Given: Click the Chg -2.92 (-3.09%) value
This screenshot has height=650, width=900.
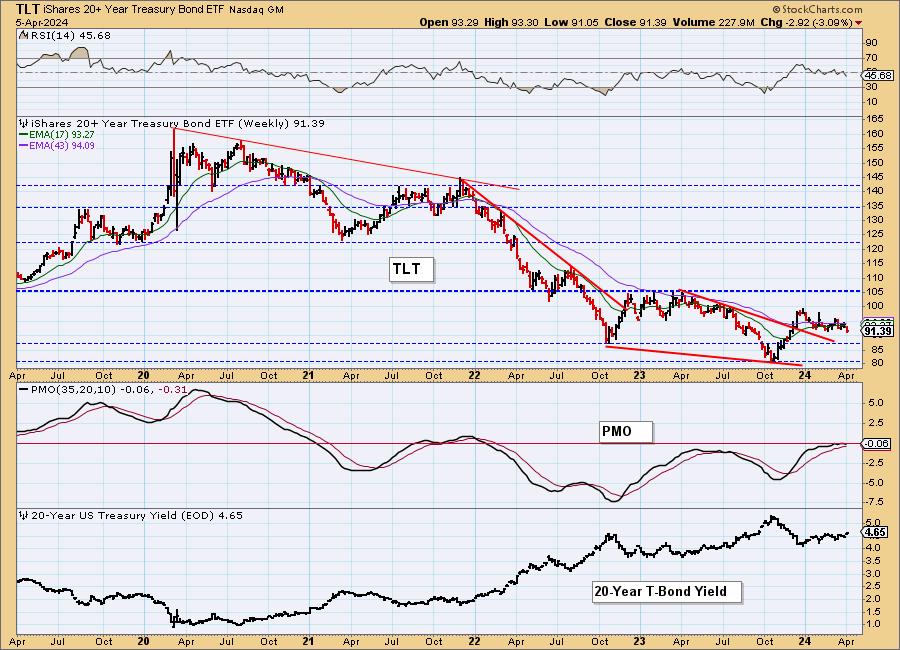Looking at the screenshot, I should [x=806, y=22].
